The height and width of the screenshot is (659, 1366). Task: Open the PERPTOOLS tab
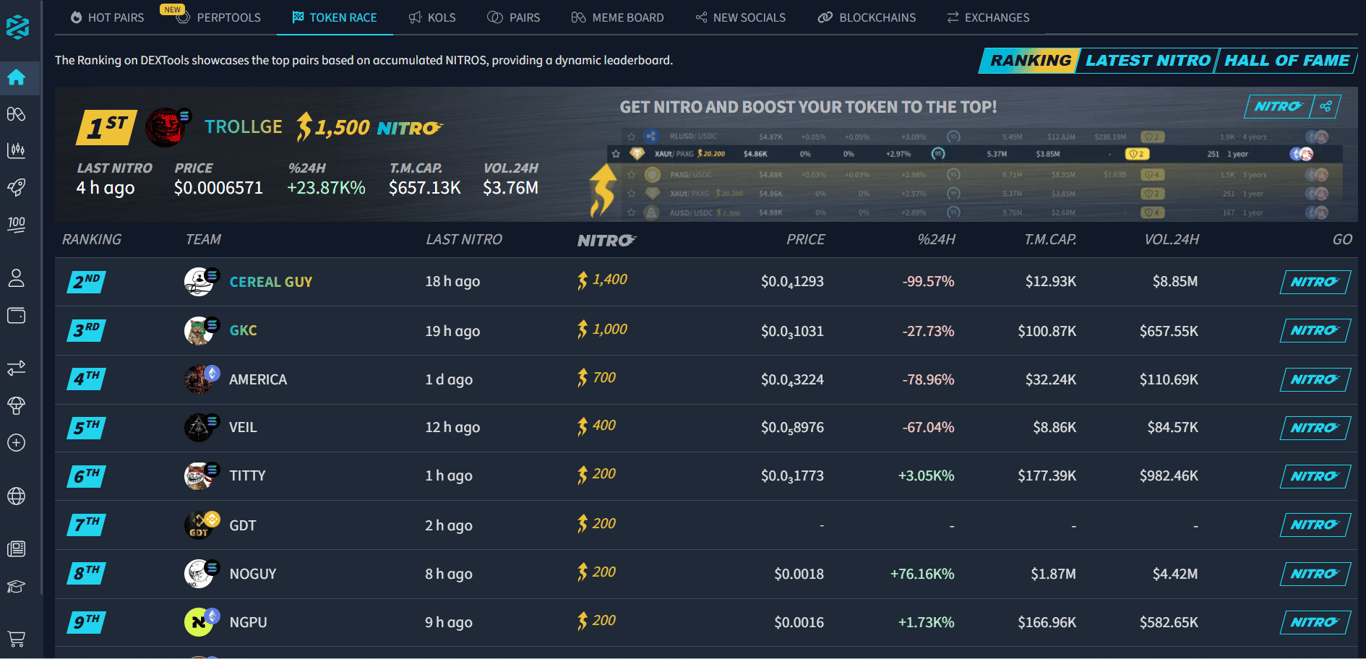(218, 17)
